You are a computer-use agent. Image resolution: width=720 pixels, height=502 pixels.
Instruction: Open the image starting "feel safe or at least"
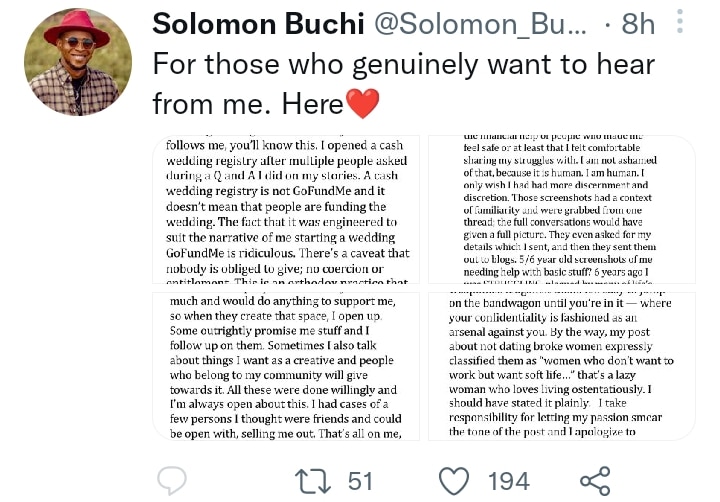coord(561,210)
